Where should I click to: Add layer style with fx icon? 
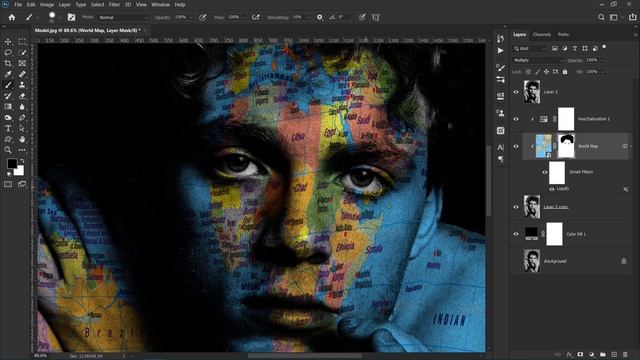pyautogui.click(x=569, y=354)
